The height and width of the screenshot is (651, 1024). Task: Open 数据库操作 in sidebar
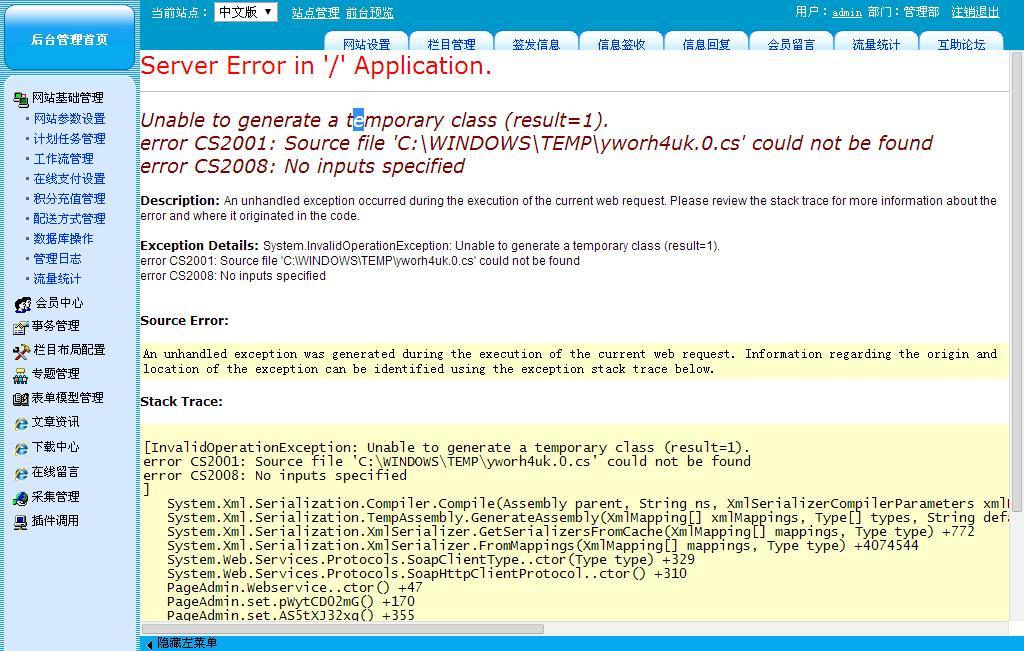pos(63,239)
